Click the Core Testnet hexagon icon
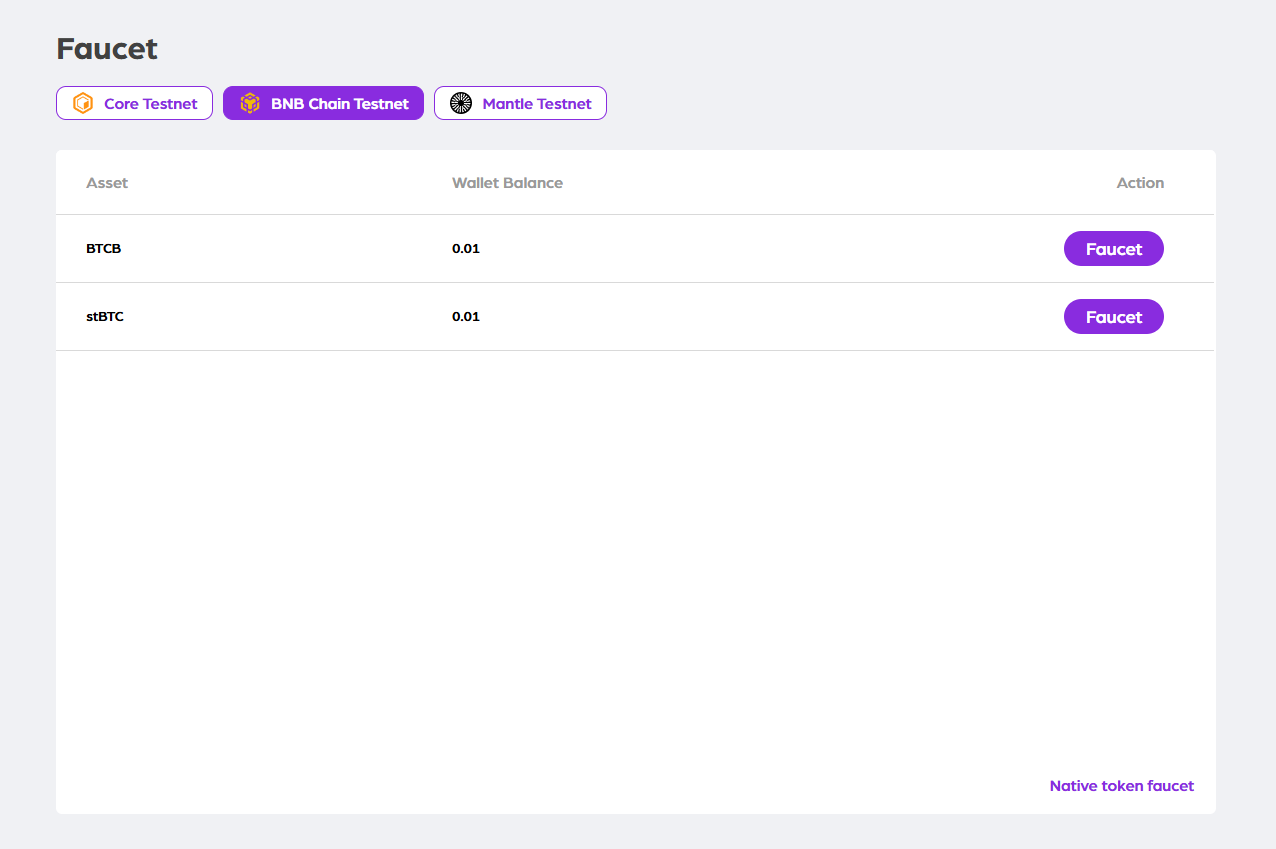This screenshot has width=1276, height=849. 83,103
